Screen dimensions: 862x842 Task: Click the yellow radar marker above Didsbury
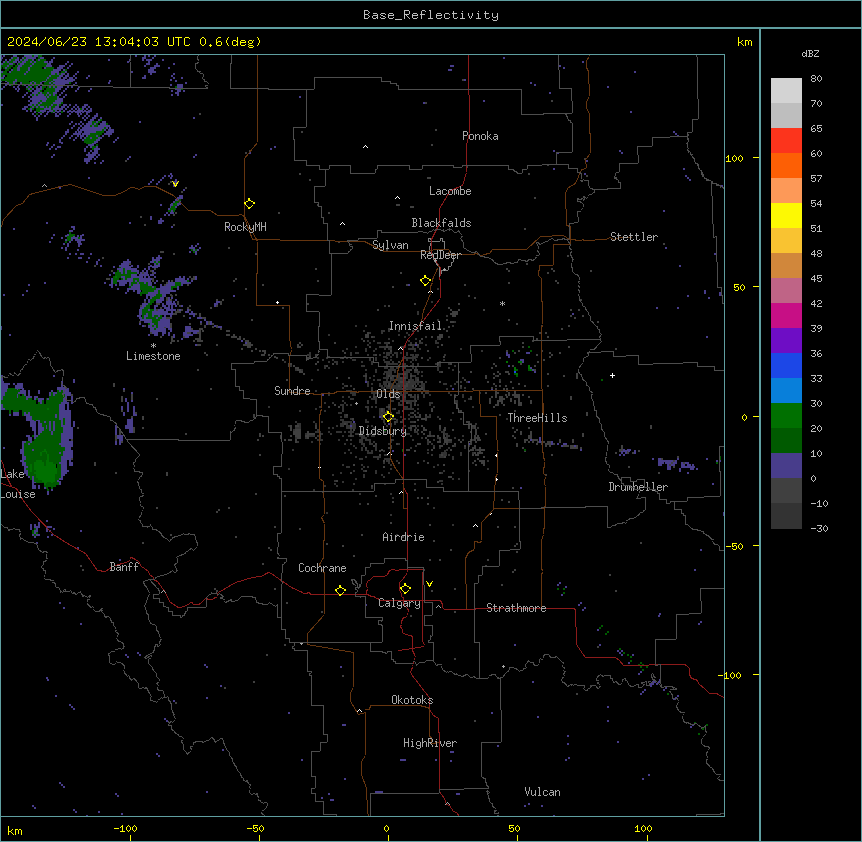[388, 417]
